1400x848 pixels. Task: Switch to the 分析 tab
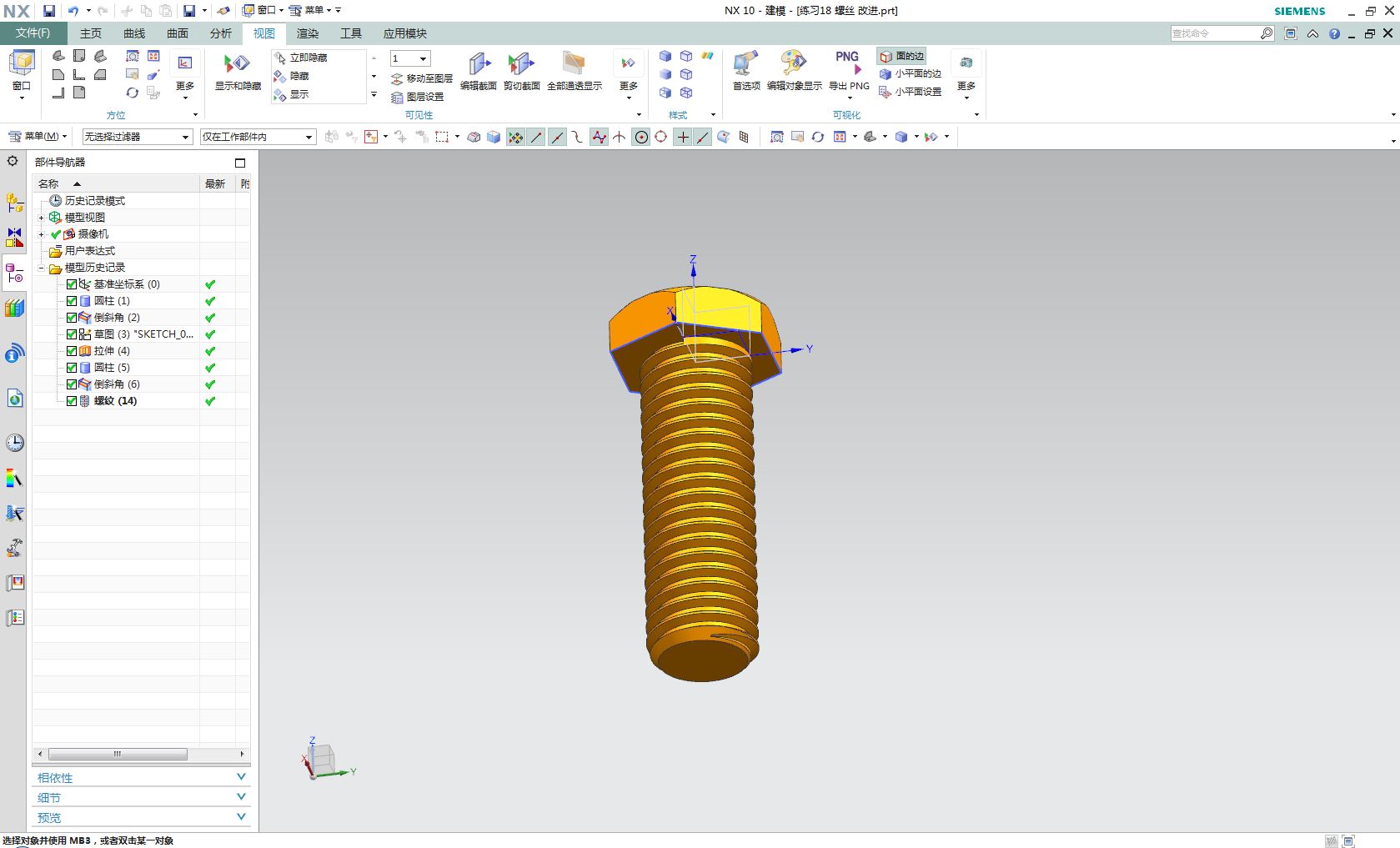pos(221,33)
